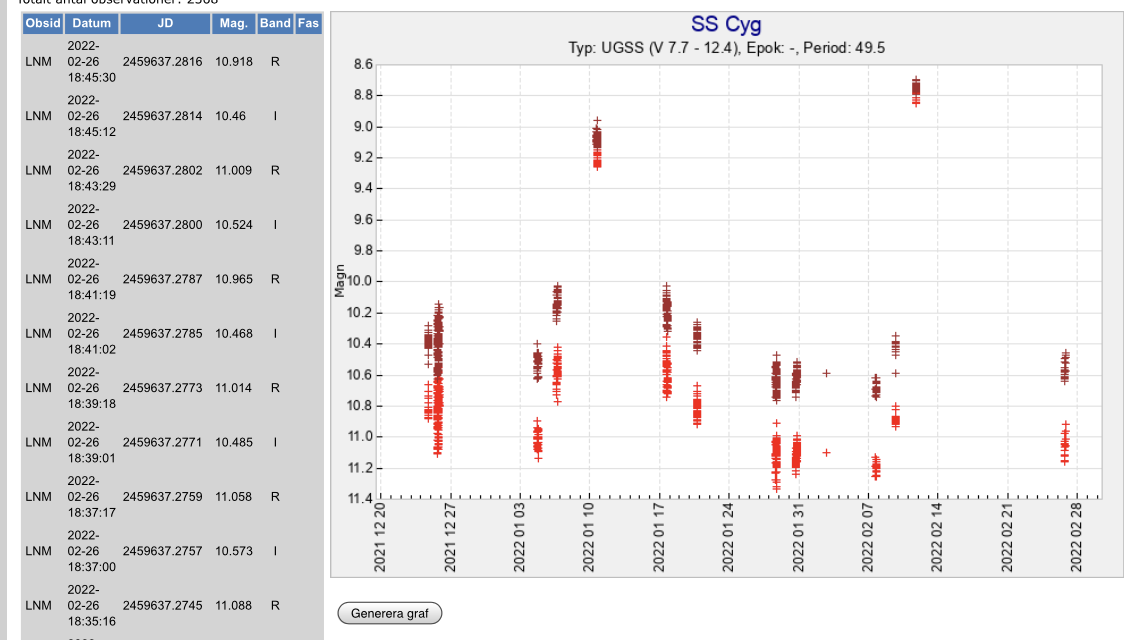Click the Mag. column header

tap(233, 22)
